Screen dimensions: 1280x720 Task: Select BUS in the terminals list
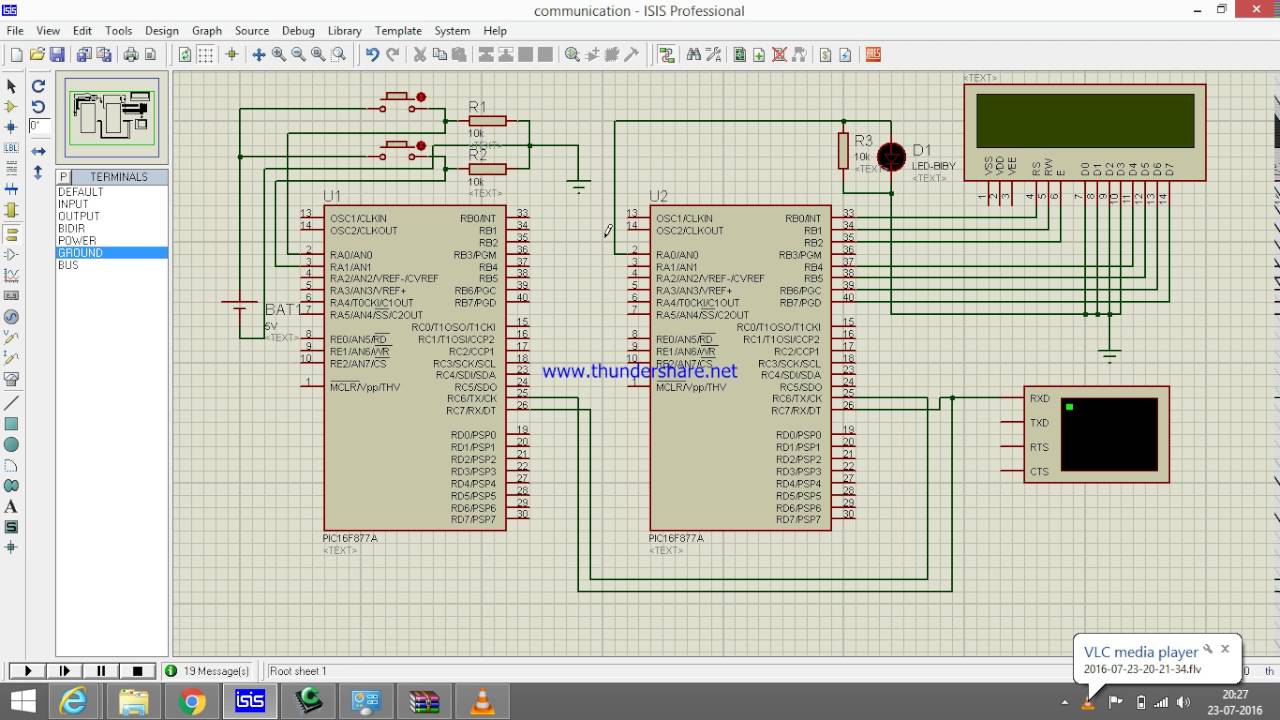(x=68, y=265)
